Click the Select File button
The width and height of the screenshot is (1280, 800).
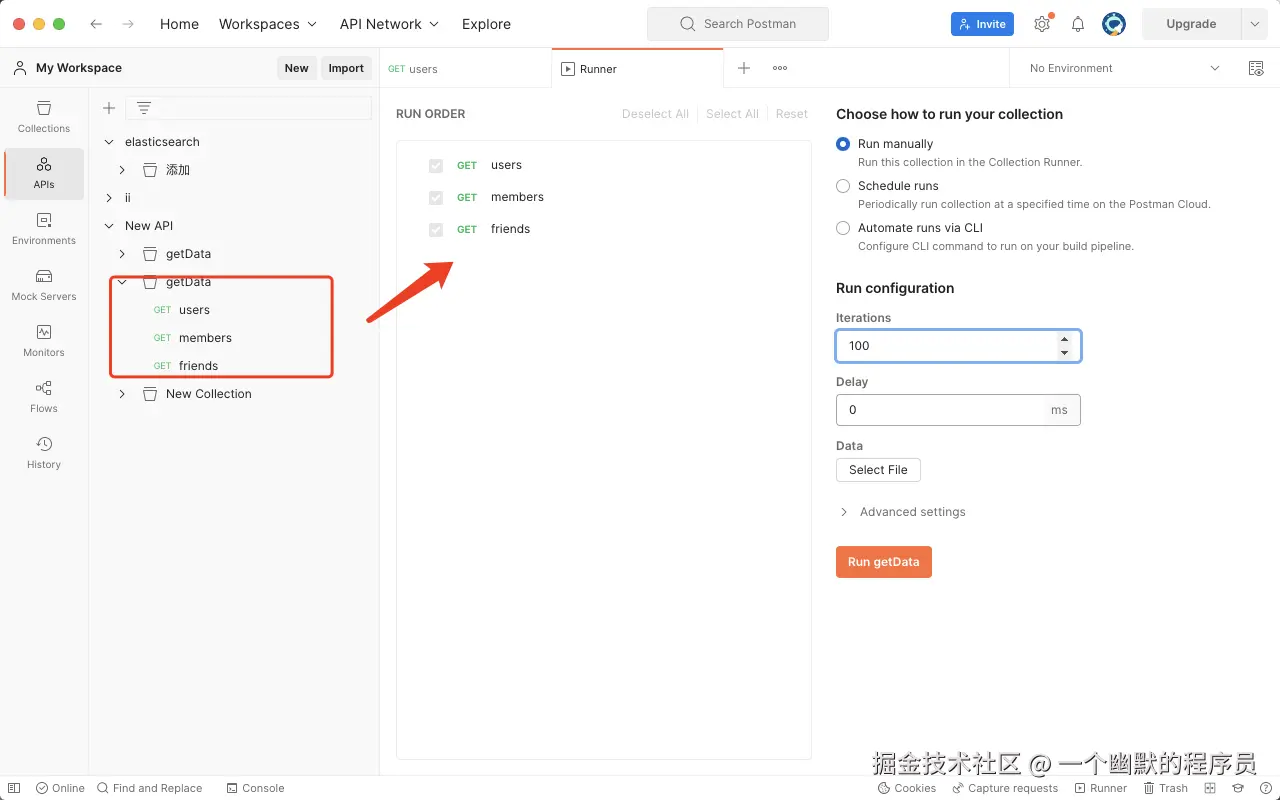coord(878,470)
